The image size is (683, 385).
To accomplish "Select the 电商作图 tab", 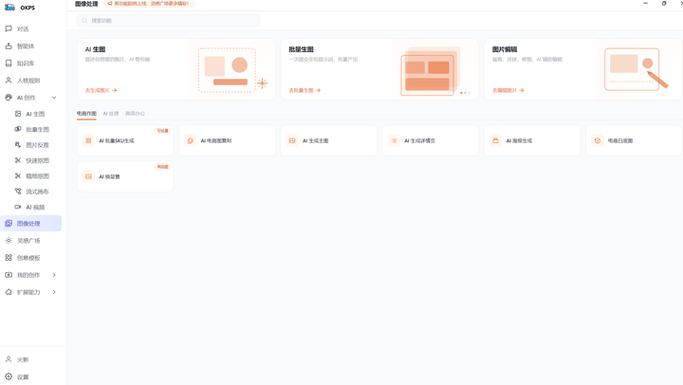I will click(x=86, y=114).
